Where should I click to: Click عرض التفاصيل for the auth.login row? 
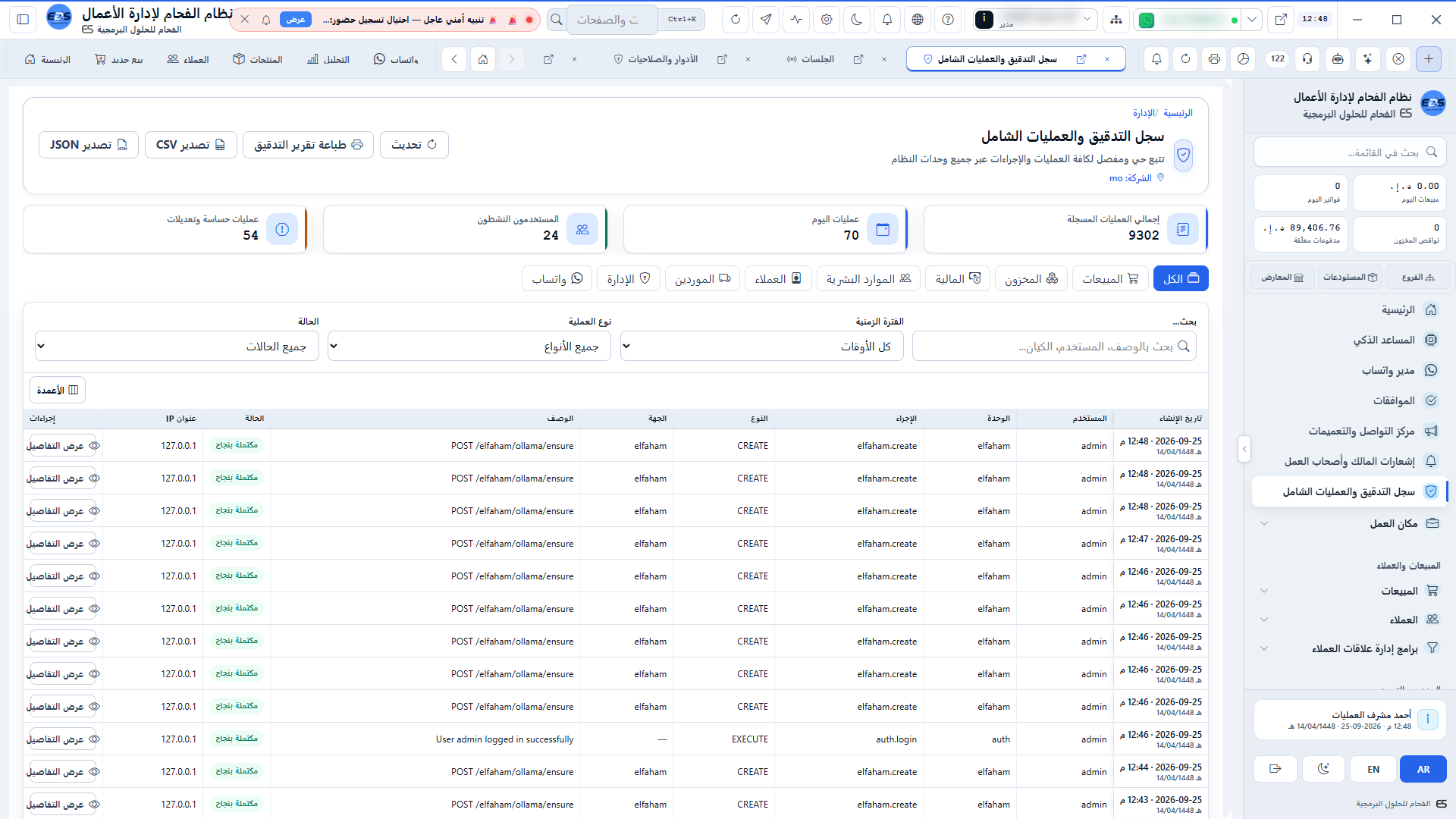[x=64, y=739]
